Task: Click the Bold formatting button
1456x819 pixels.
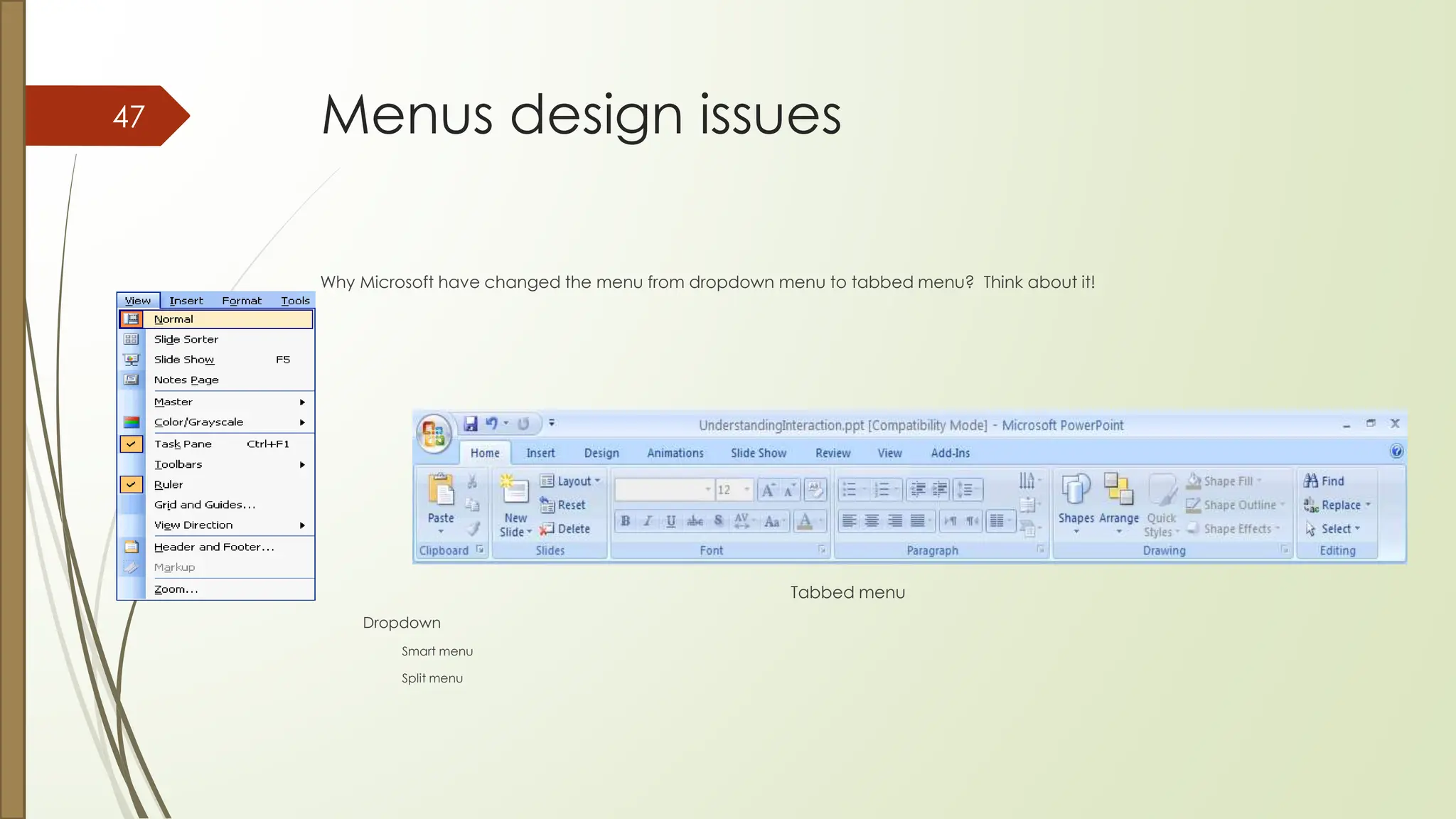Action: point(626,521)
